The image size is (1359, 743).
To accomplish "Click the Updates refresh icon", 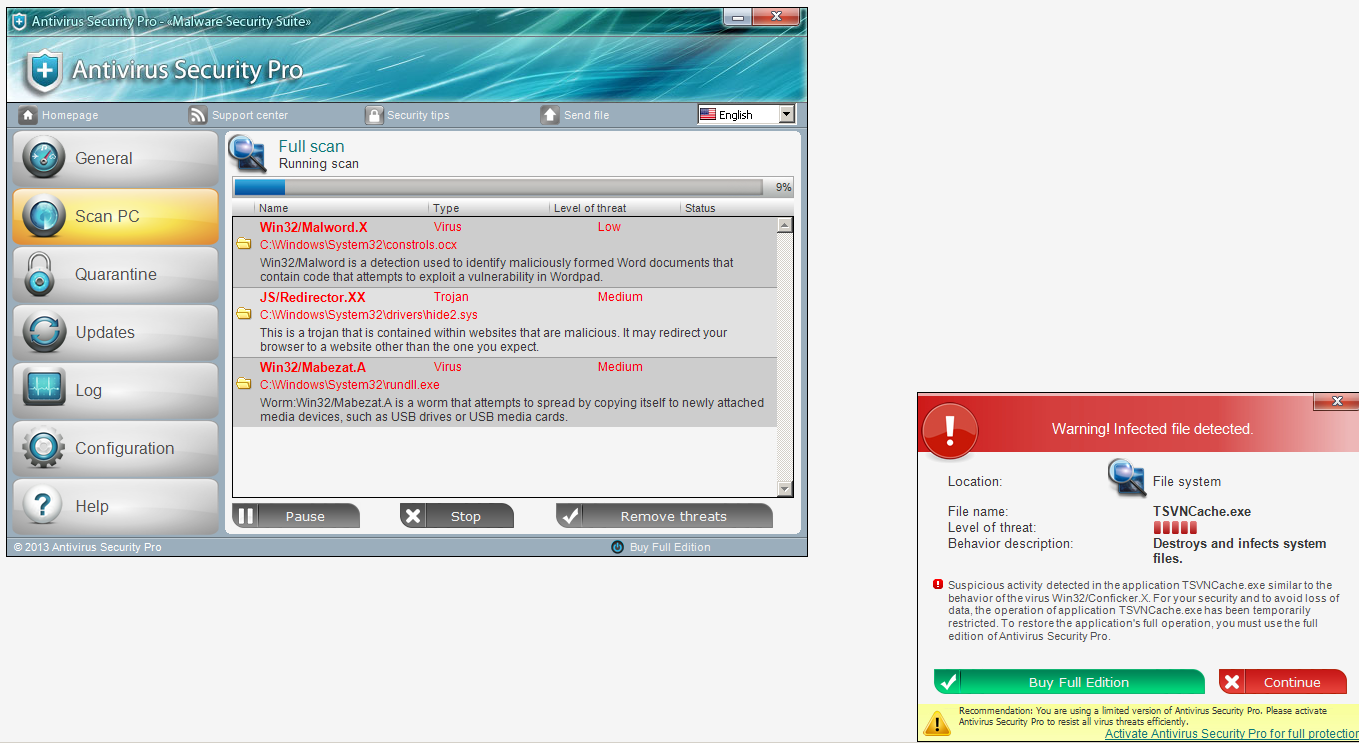I will click(42, 332).
